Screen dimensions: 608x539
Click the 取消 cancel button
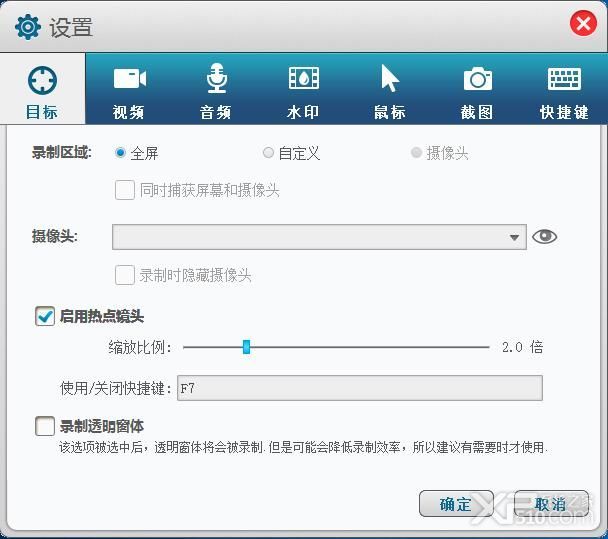pos(551,504)
